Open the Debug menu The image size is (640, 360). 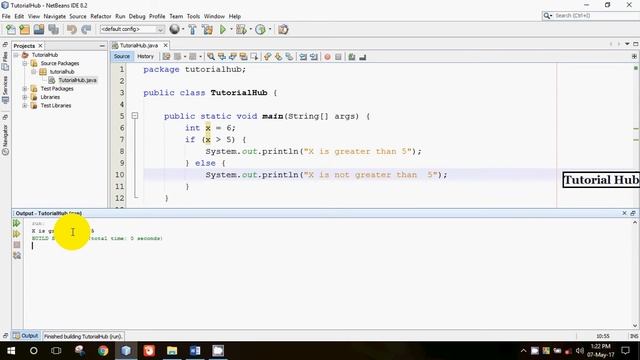(x=137, y=16)
